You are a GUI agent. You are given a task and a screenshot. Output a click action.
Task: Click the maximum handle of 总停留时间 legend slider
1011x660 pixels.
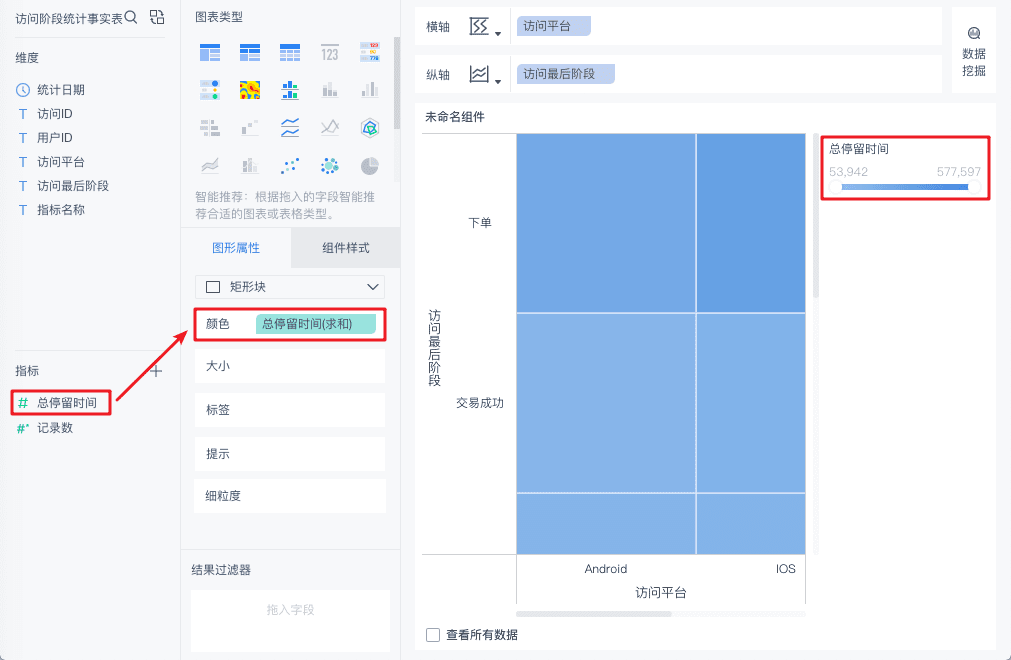click(x=974, y=187)
